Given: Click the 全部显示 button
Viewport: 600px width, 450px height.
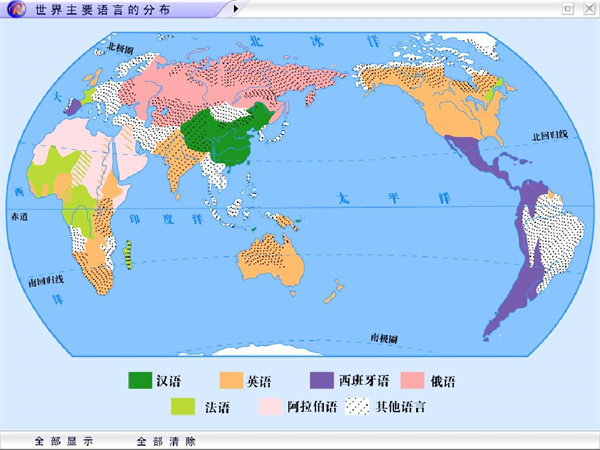Looking at the screenshot, I should 64,440.
